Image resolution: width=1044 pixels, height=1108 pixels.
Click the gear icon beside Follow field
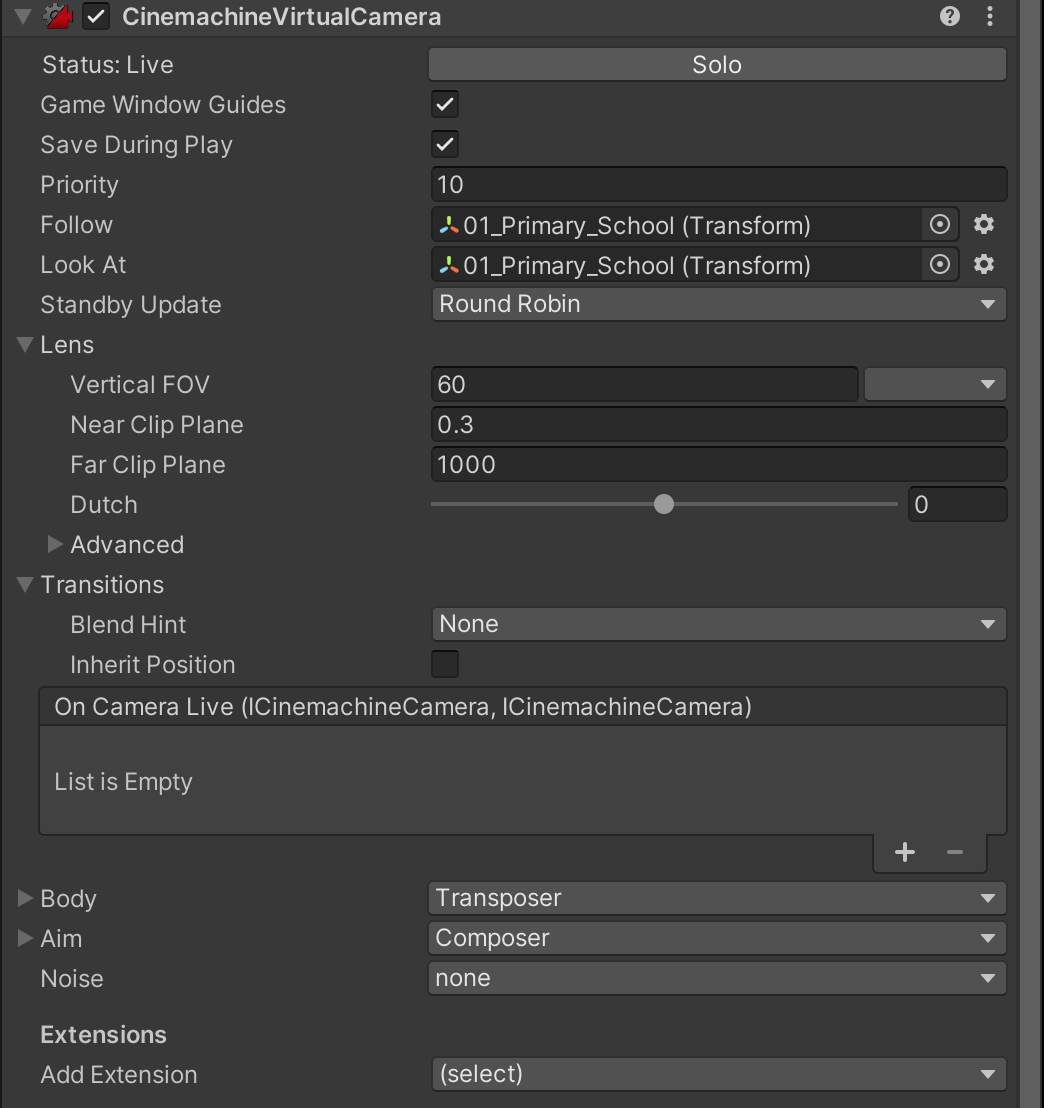(984, 225)
